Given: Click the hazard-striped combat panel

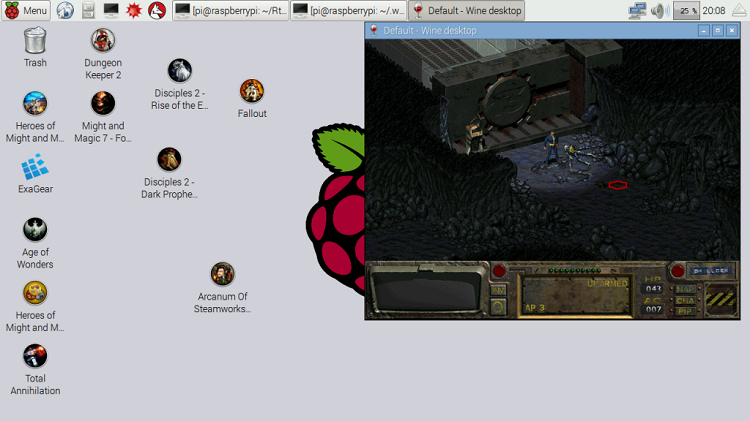Looking at the screenshot, I should click(x=720, y=300).
